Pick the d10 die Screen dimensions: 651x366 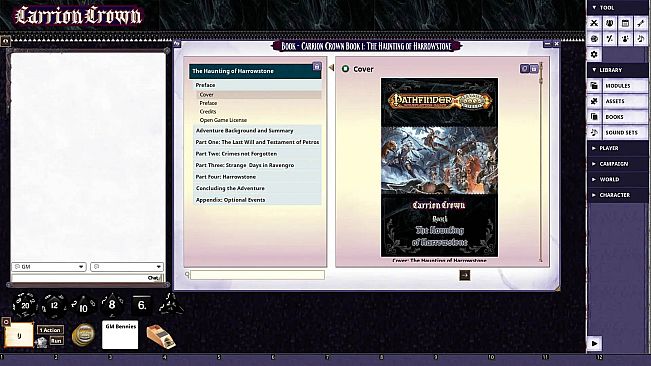pos(83,307)
